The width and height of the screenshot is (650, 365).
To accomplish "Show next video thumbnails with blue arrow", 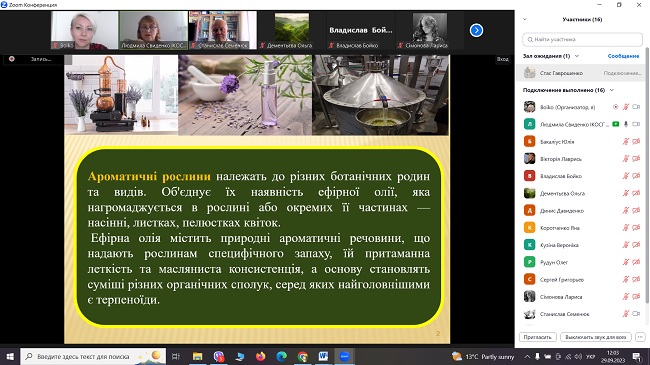I will [x=476, y=30].
